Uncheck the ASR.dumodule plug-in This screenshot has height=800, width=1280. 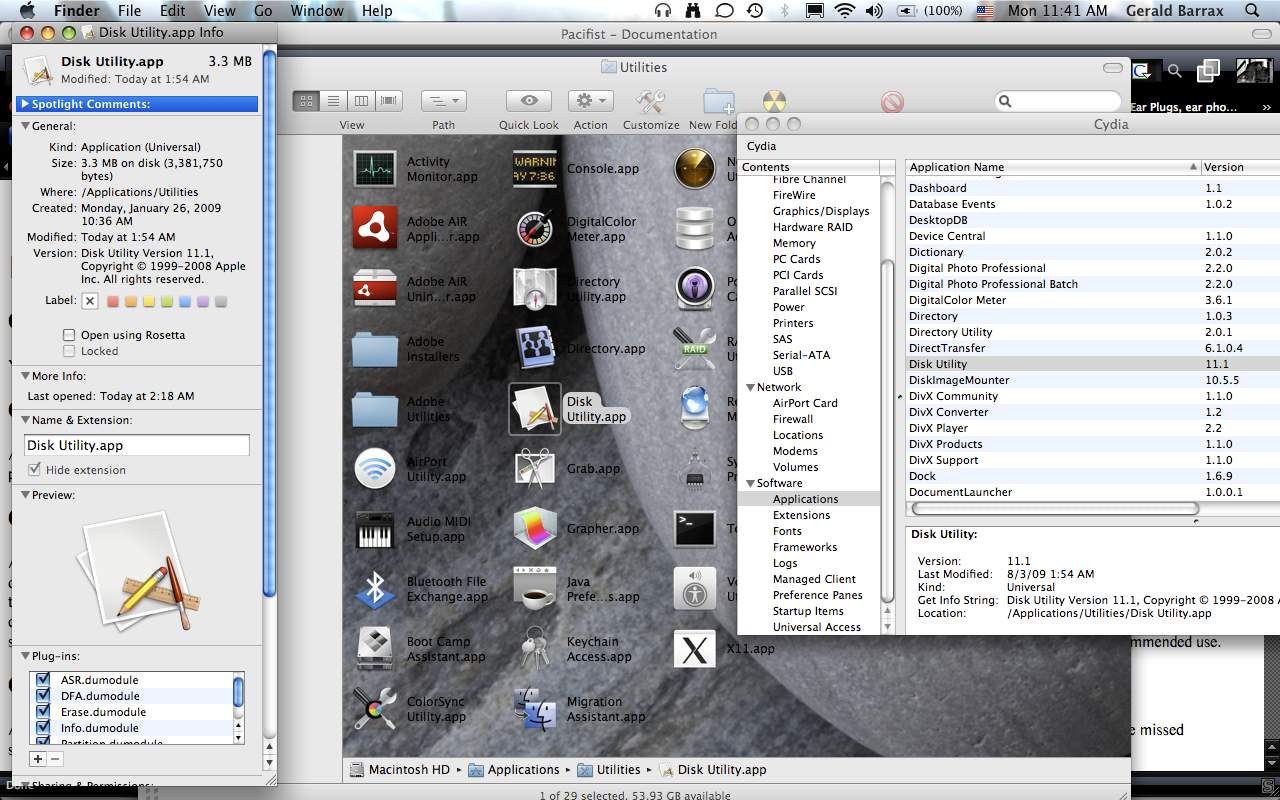click(43, 680)
